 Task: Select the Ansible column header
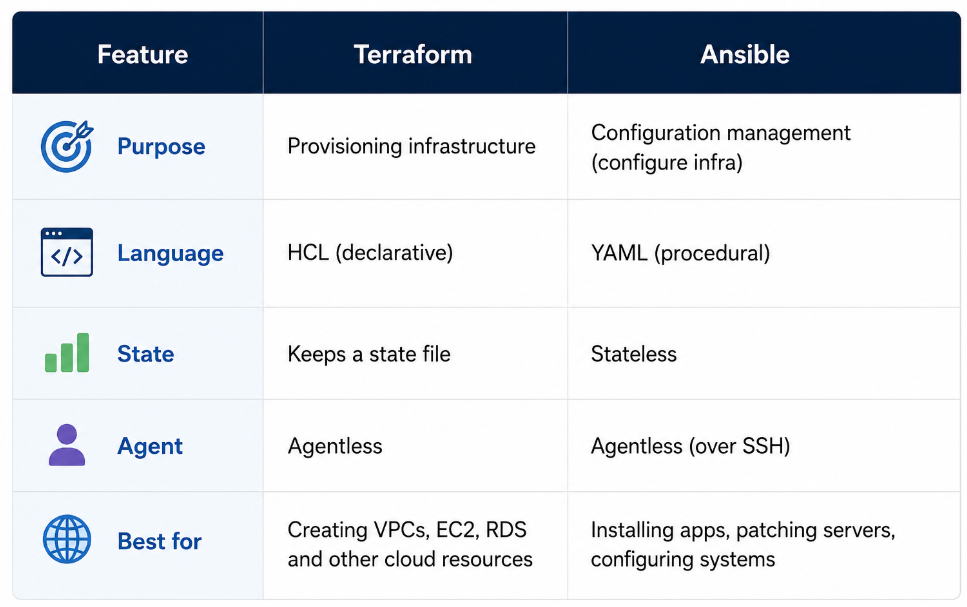745,54
